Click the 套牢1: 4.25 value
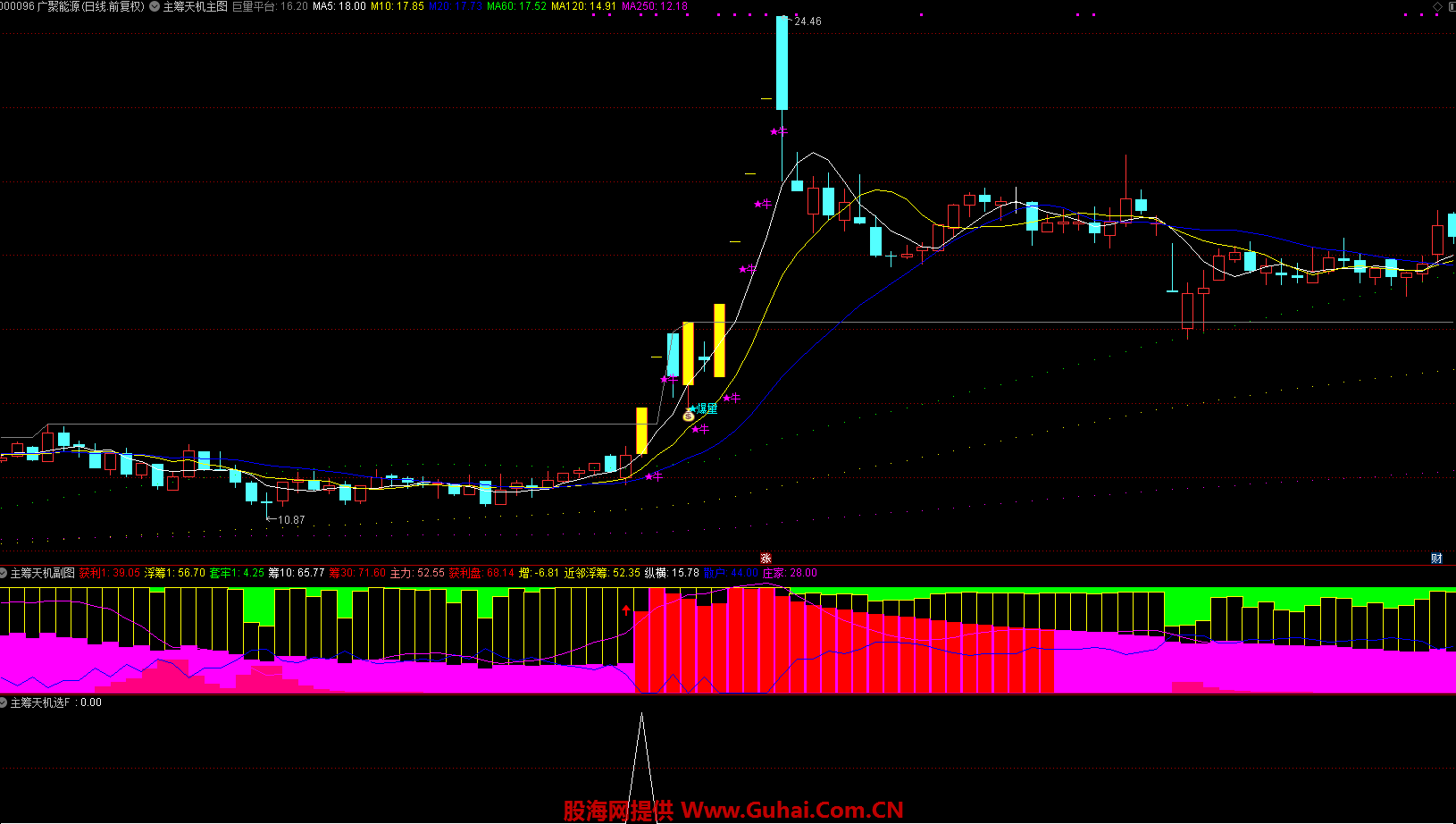Image resolution: width=1456 pixels, height=824 pixels. (x=237, y=573)
